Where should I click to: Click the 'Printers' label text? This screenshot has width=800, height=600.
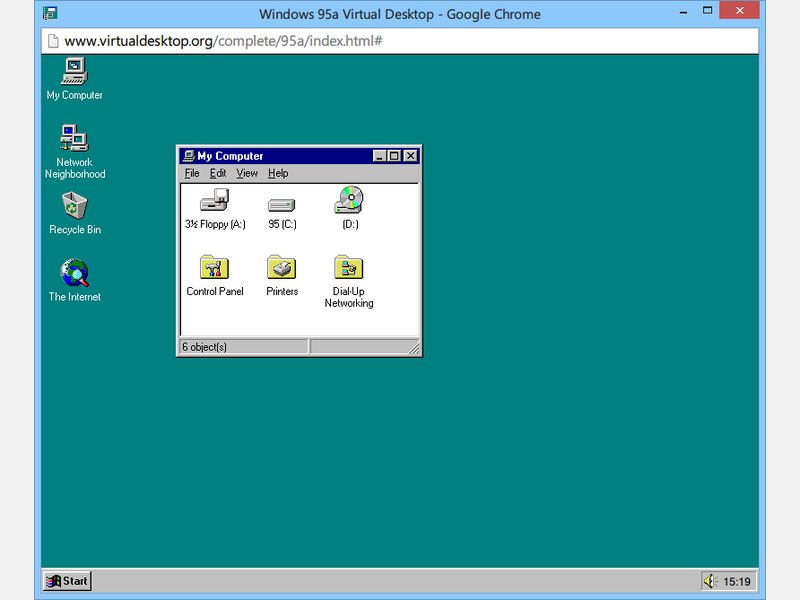click(282, 291)
